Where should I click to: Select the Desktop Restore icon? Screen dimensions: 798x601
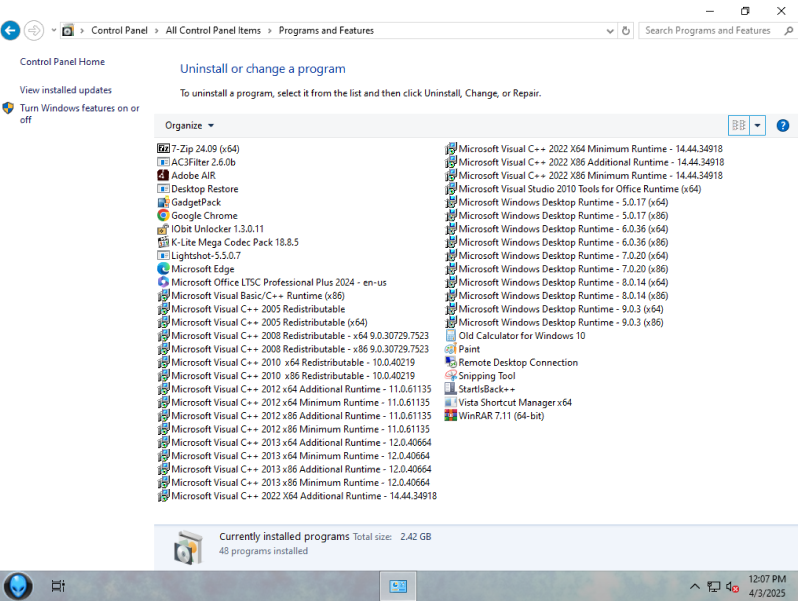163,189
